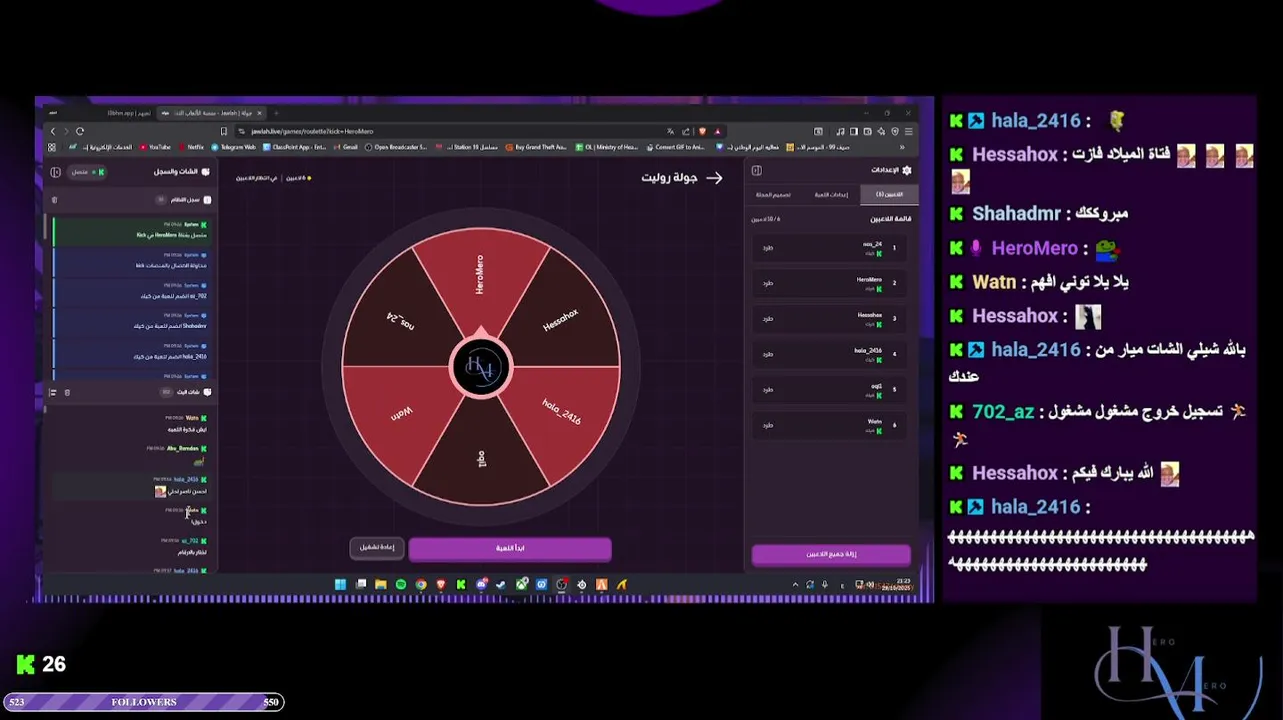Click the remove all players button

pos(831,554)
